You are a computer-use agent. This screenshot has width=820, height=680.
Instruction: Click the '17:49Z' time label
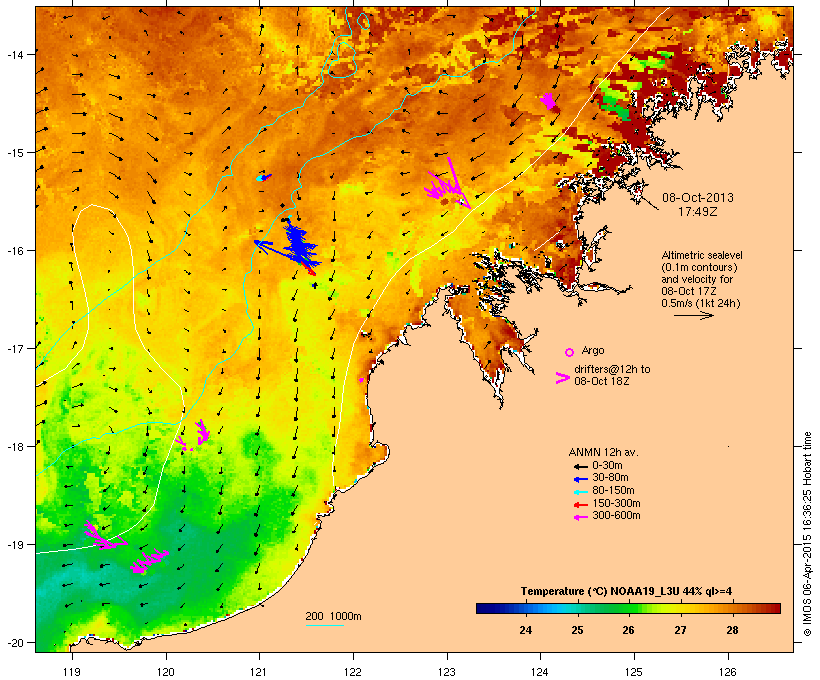click(698, 212)
